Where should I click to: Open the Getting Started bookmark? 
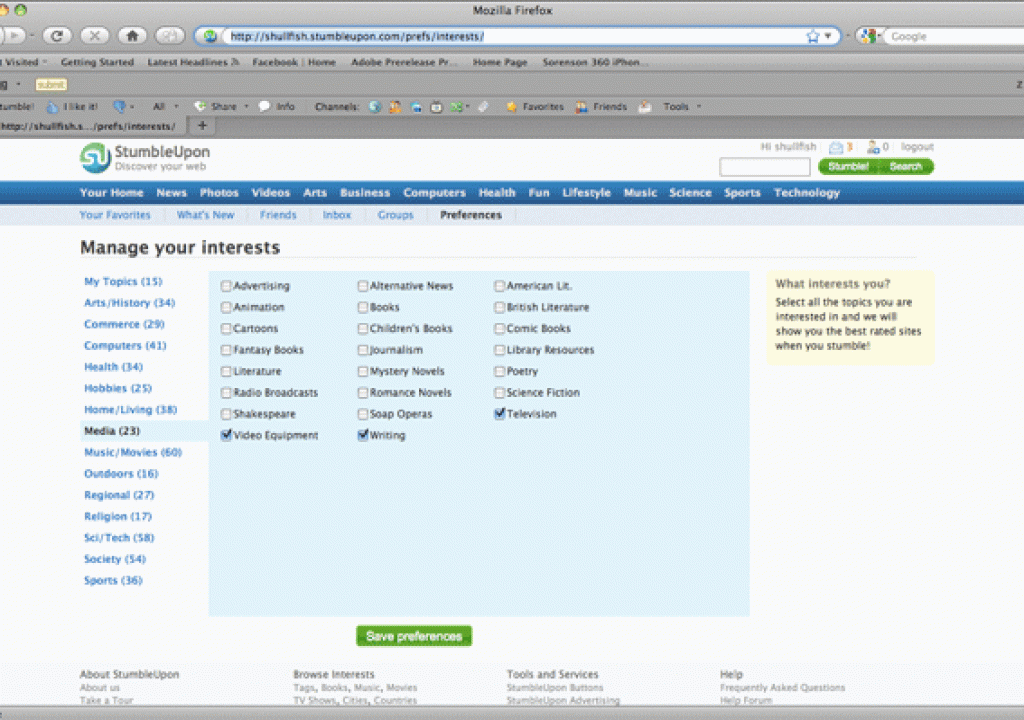[x=97, y=62]
